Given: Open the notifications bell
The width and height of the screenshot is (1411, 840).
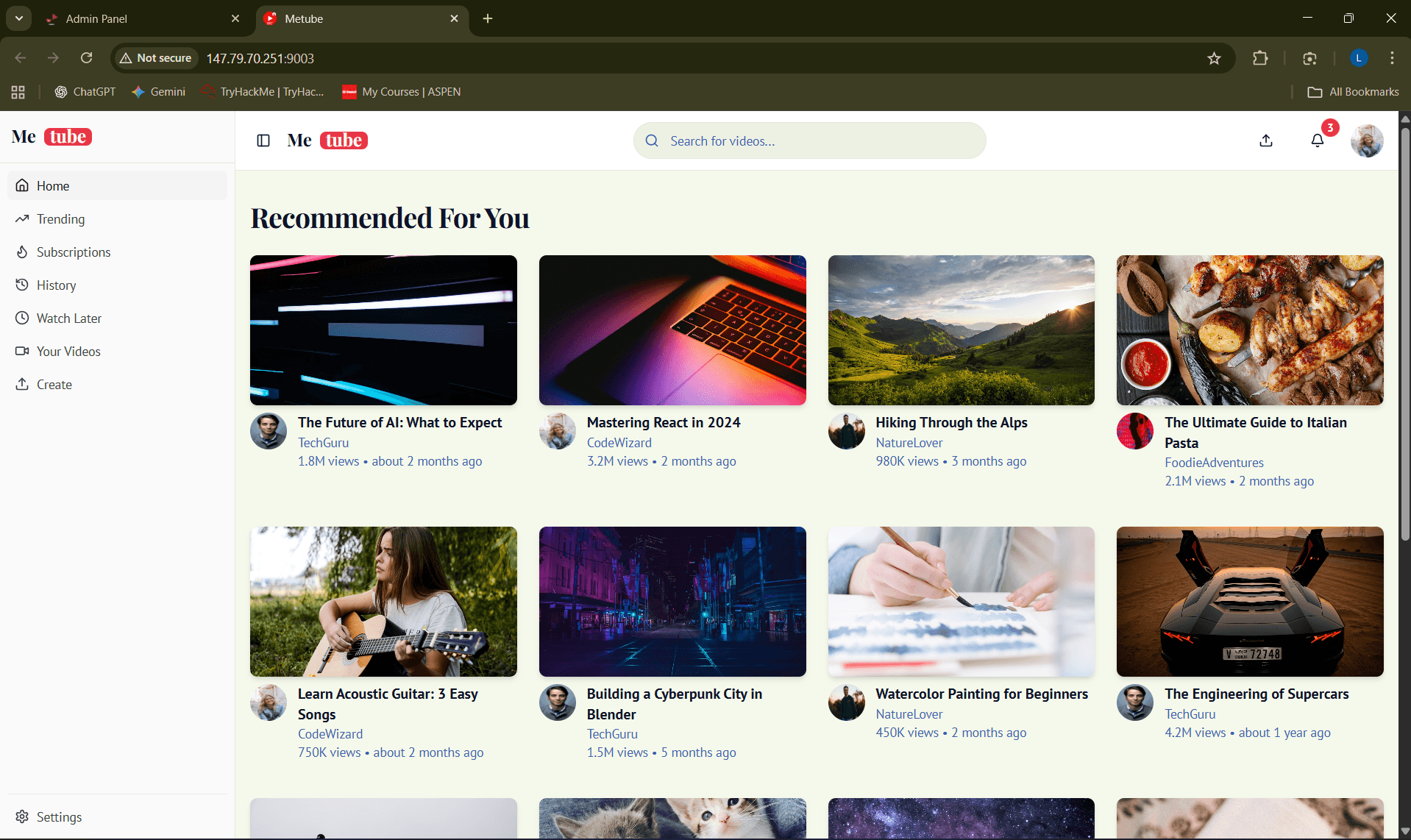Looking at the screenshot, I should 1318,140.
